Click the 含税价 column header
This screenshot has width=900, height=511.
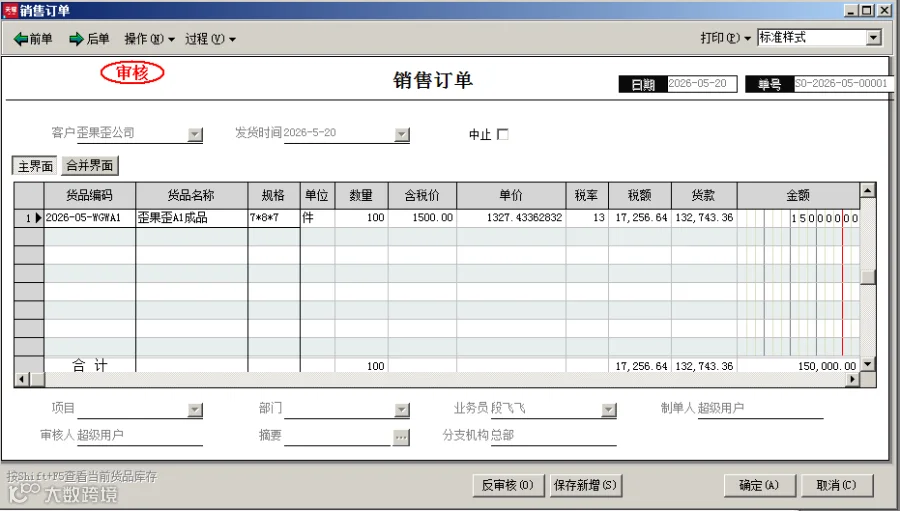(x=422, y=195)
